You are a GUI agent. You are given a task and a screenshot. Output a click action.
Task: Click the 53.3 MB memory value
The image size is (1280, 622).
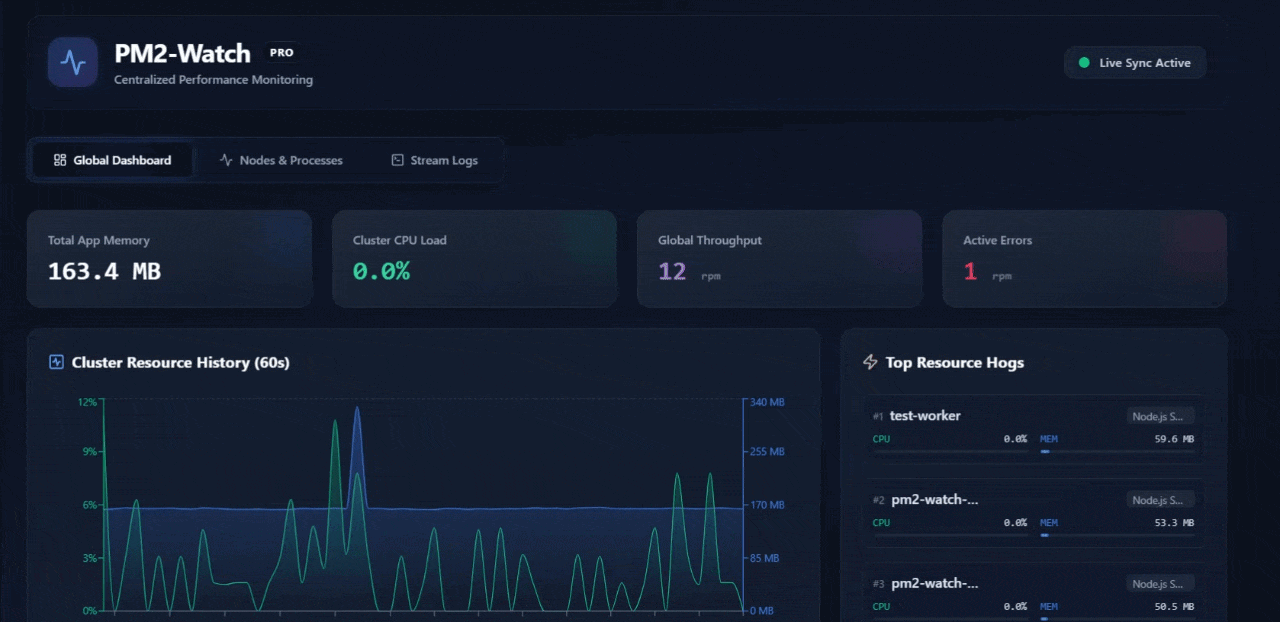point(1174,523)
